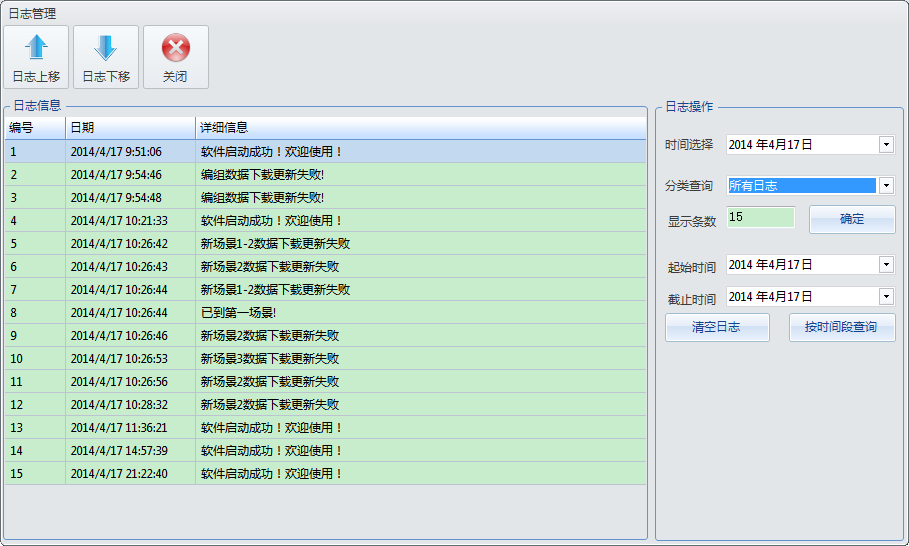Click the 显示条数 input field
Screen dimensions: 909x546
[x=760, y=217]
